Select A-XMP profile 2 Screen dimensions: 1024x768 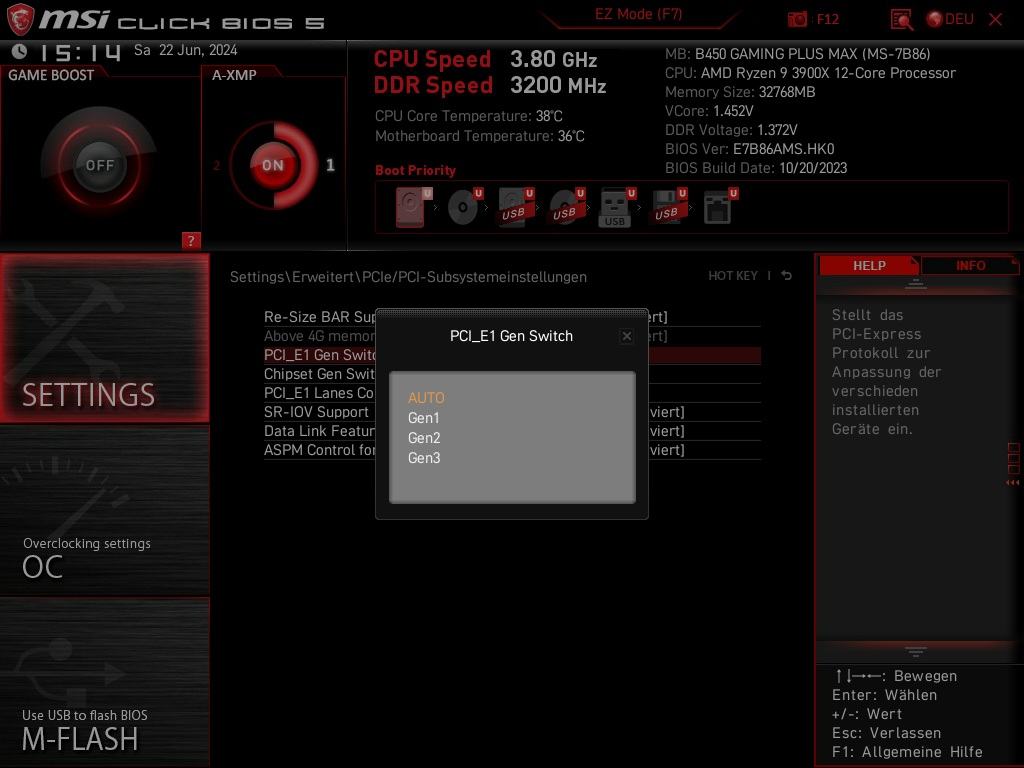(x=217, y=165)
